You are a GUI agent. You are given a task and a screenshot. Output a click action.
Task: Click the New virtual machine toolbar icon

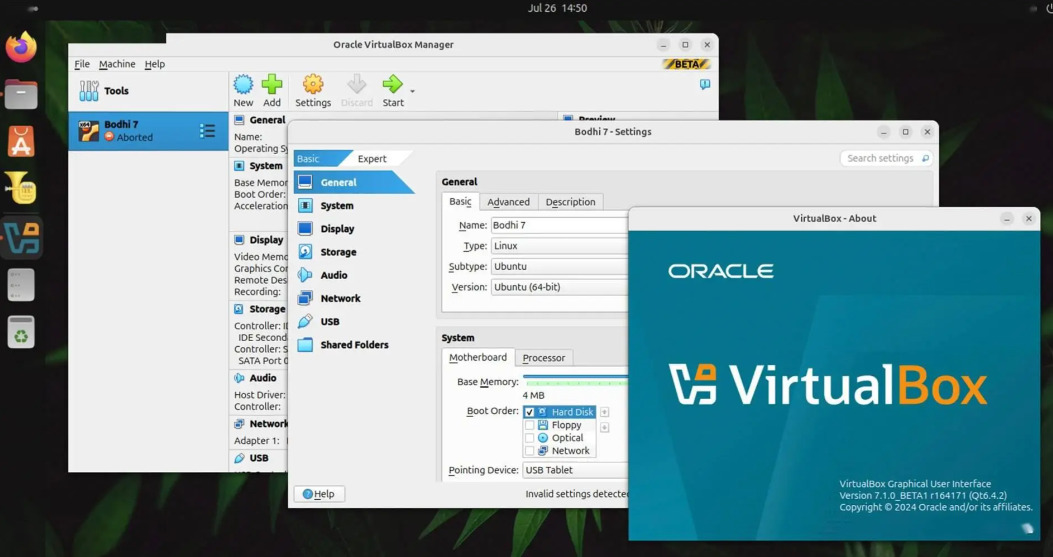[x=243, y=89]
